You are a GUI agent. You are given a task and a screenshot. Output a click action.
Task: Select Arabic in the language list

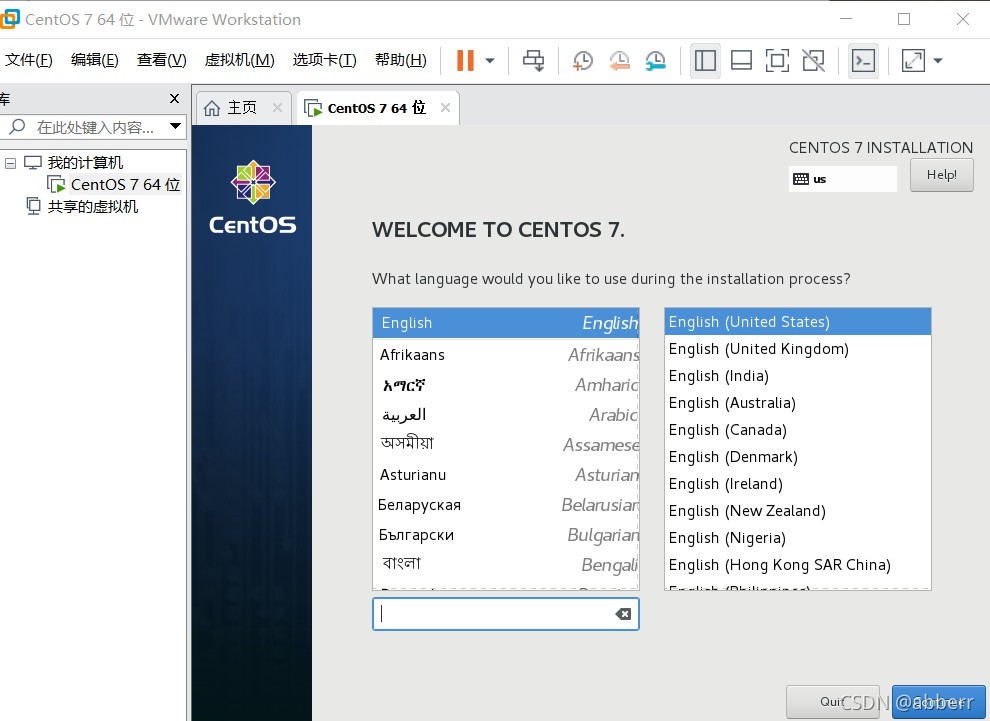point(506,415)
